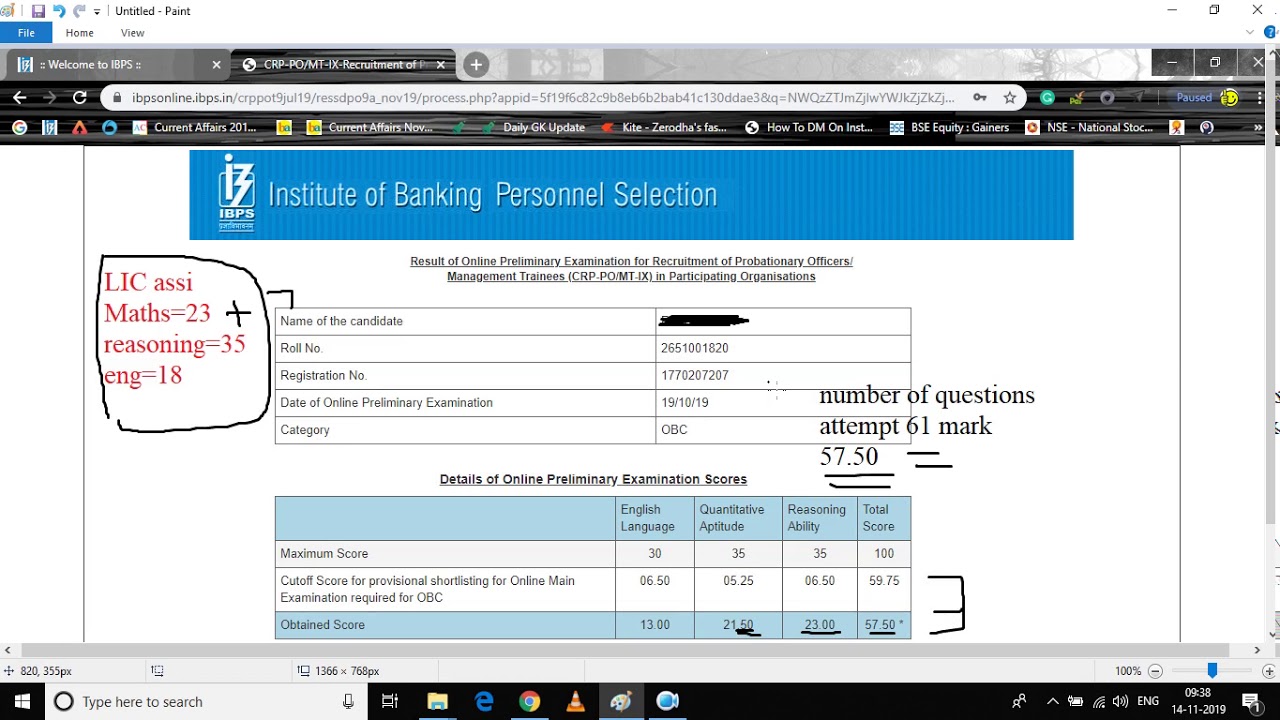Bookmark the page with the star icon
Viewport: 1280px width, 720px height.
(1010, 97)
